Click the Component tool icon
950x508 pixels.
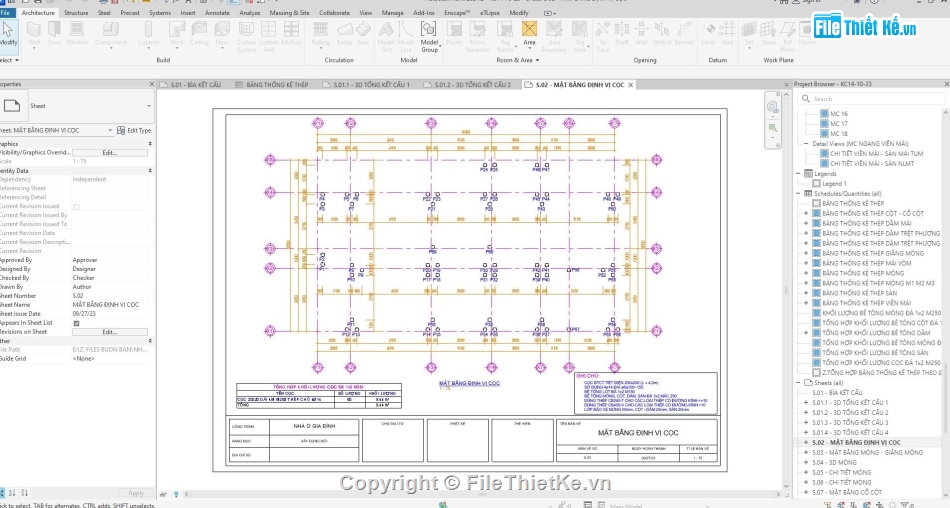coord(111,33)
